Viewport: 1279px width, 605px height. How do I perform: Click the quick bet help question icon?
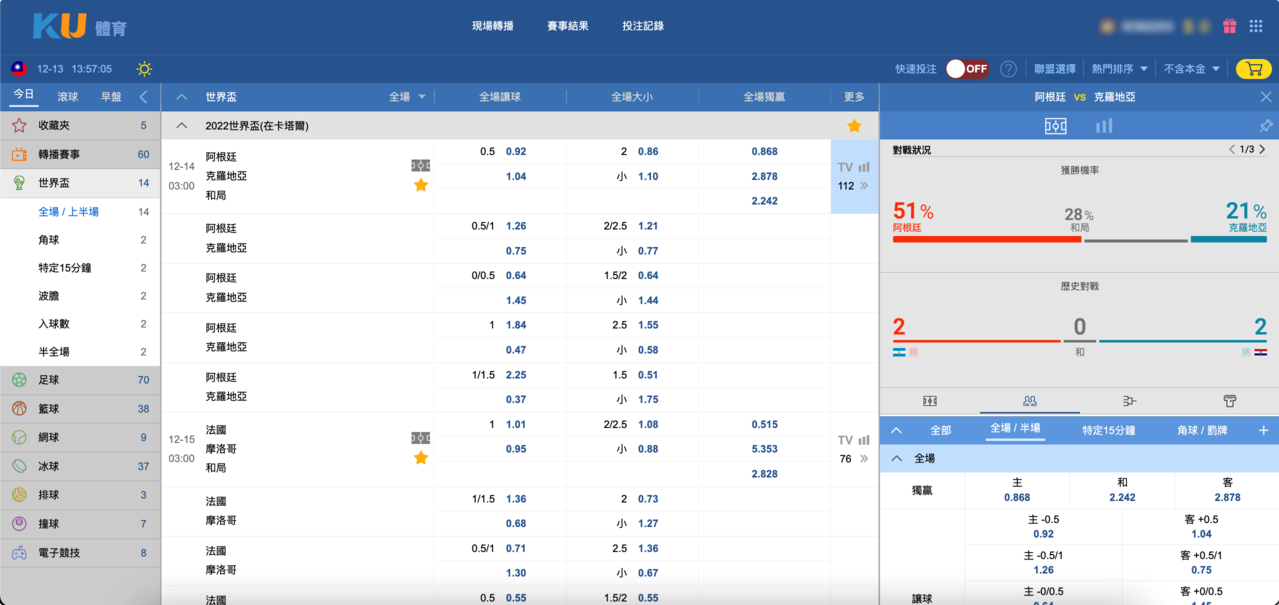pos(1008,69)
